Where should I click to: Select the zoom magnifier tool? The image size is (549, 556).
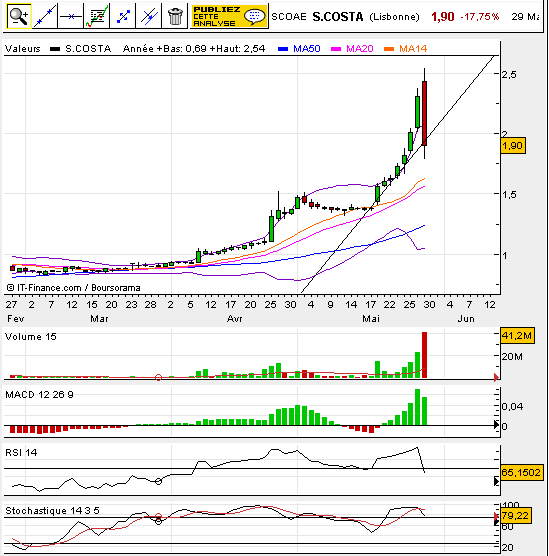(x=19, y=16)
